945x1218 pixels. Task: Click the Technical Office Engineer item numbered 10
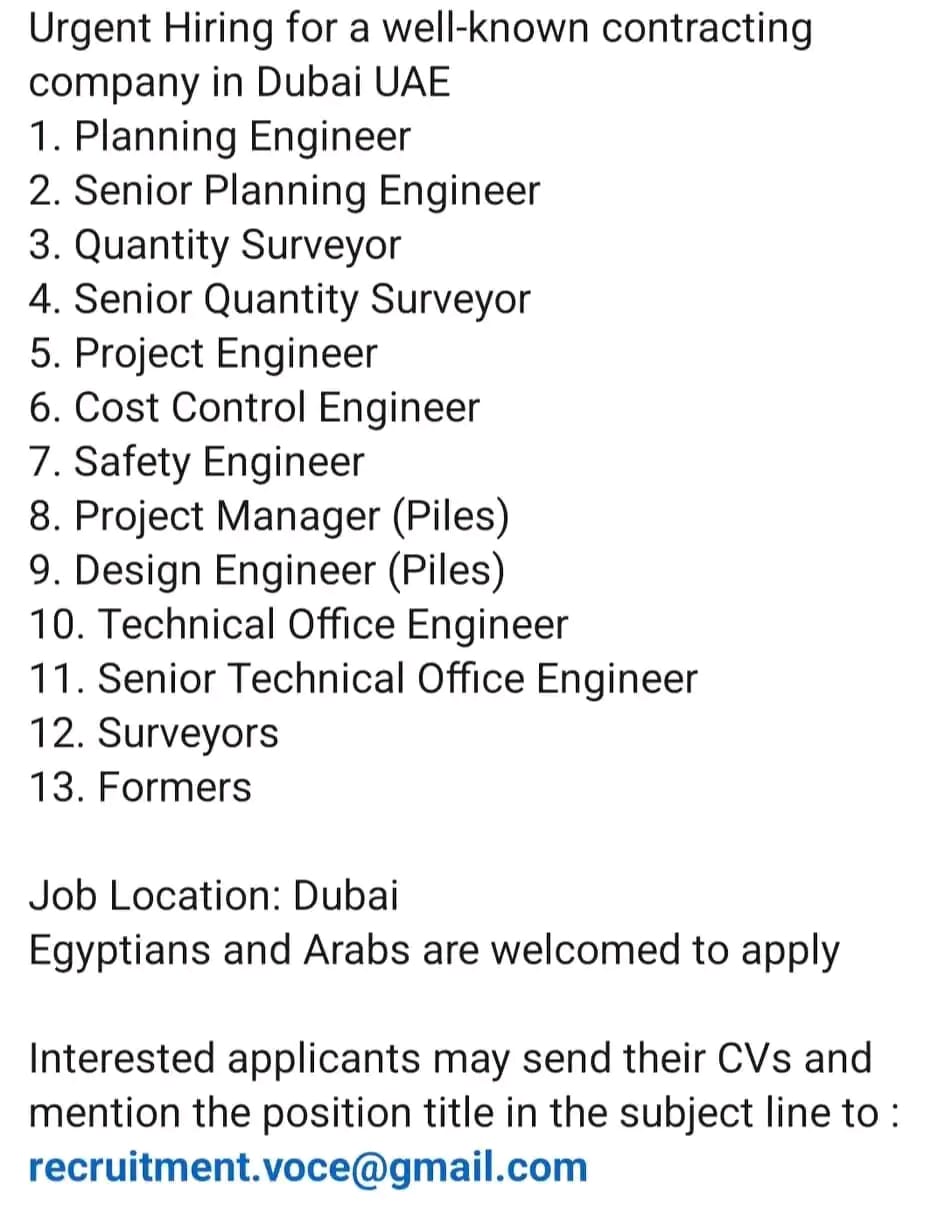298,624
